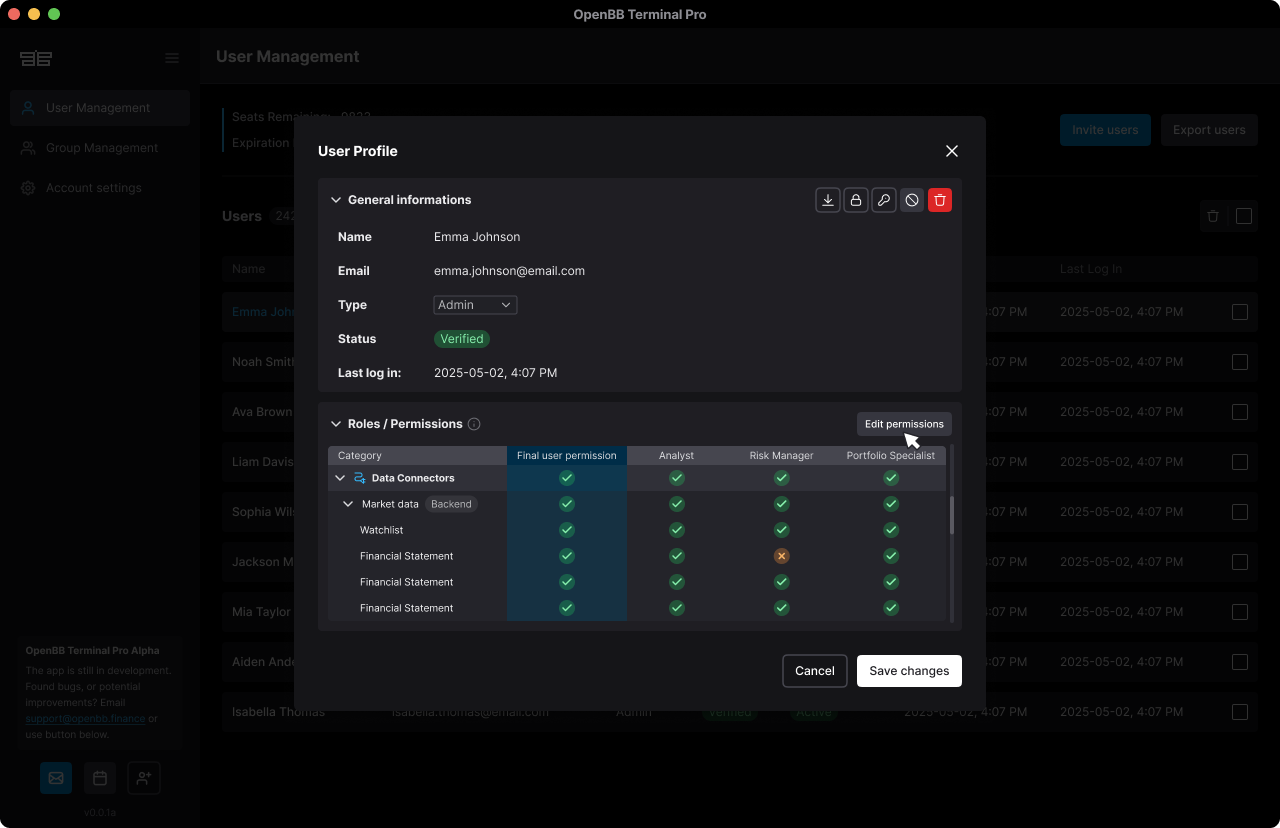This screenshot has width=1280, height=828.
Task: Click the Data Connectors check under Risk Manager
Action: [x=782, y=478]
